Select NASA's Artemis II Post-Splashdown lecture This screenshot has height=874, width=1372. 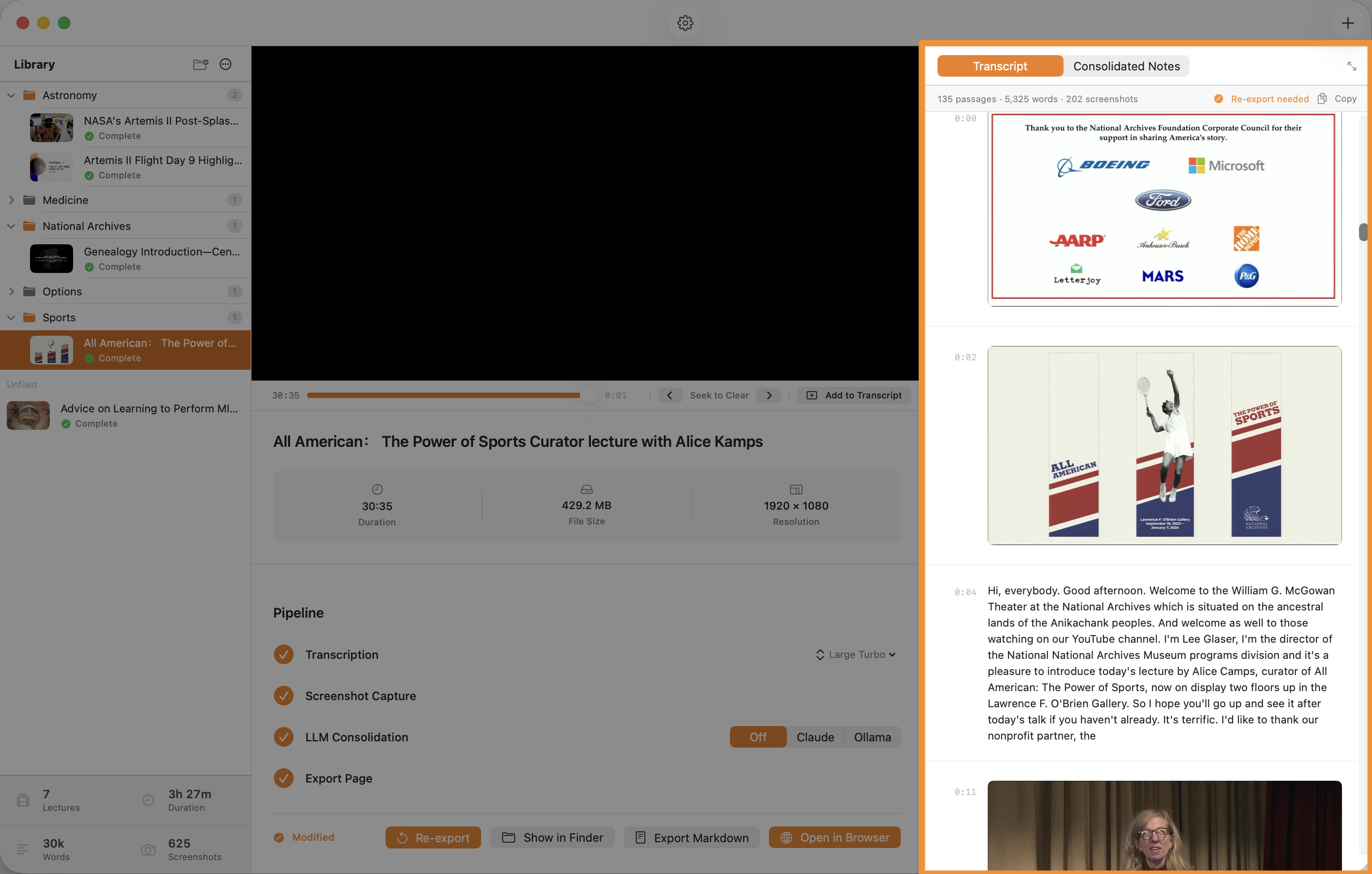(126, 128)
